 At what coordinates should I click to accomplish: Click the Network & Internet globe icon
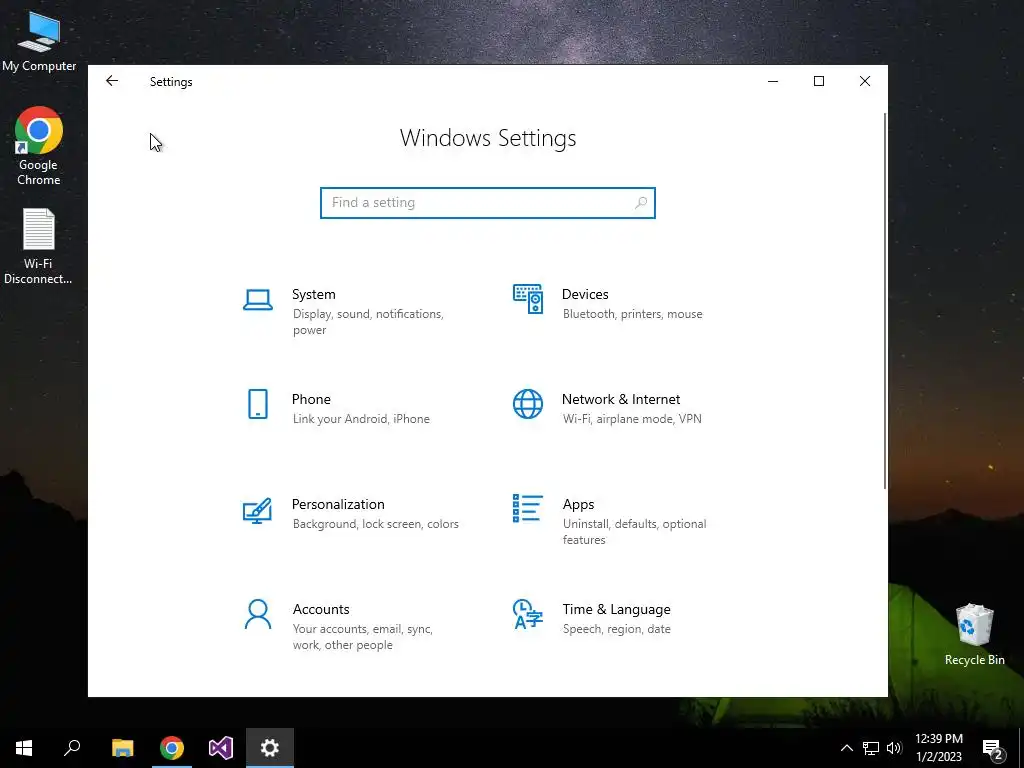[528, 404]
